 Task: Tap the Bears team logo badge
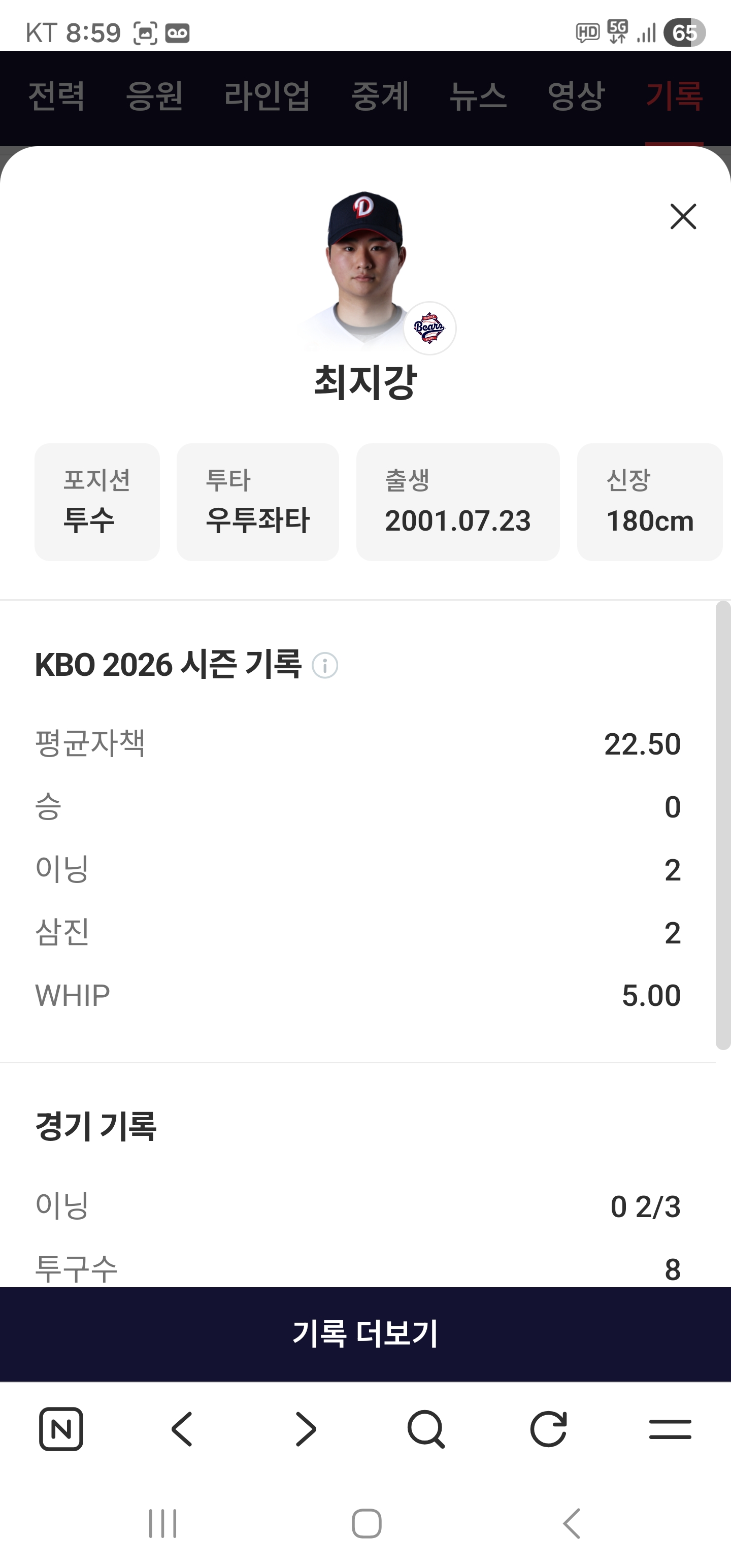(x=429, y=328)
